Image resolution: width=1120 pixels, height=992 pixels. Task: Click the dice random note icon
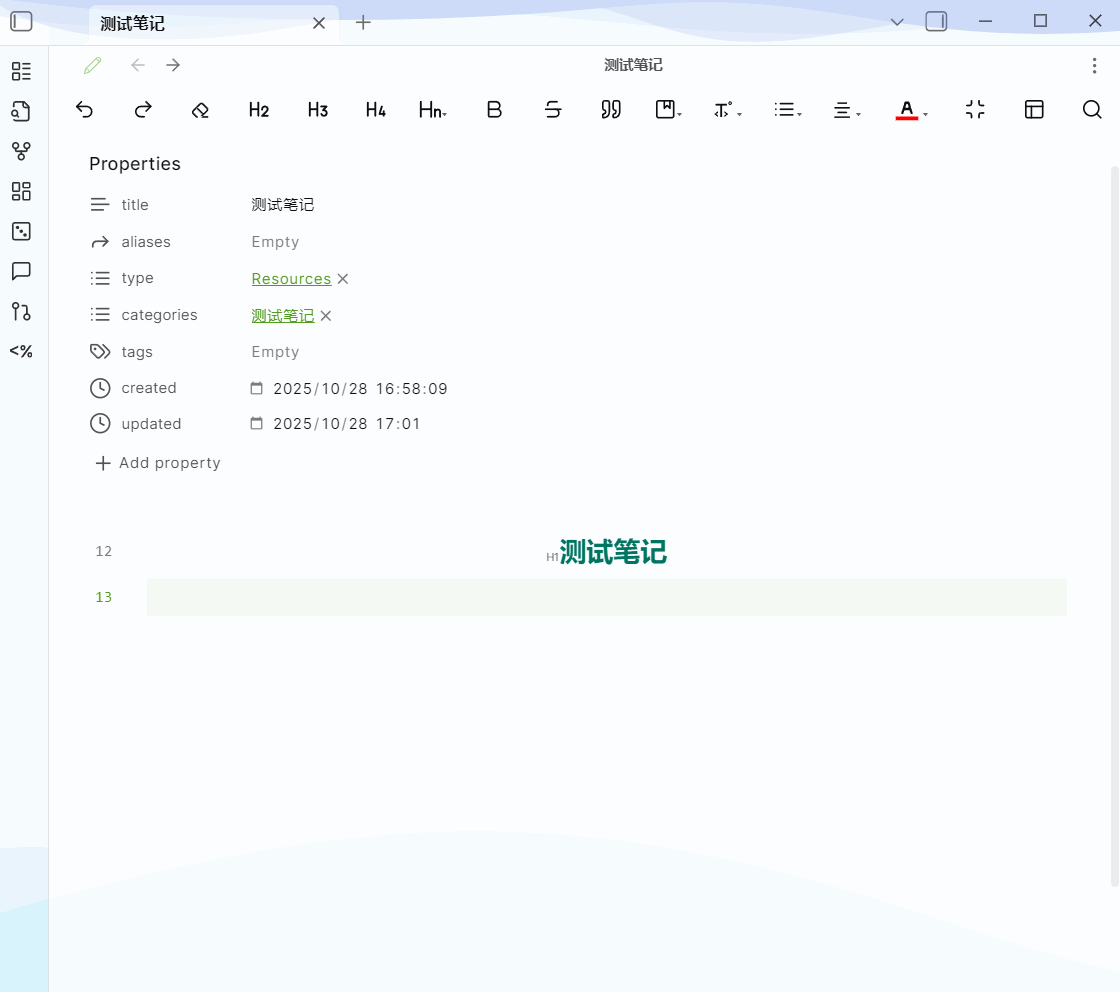click(x=21, y=231)
